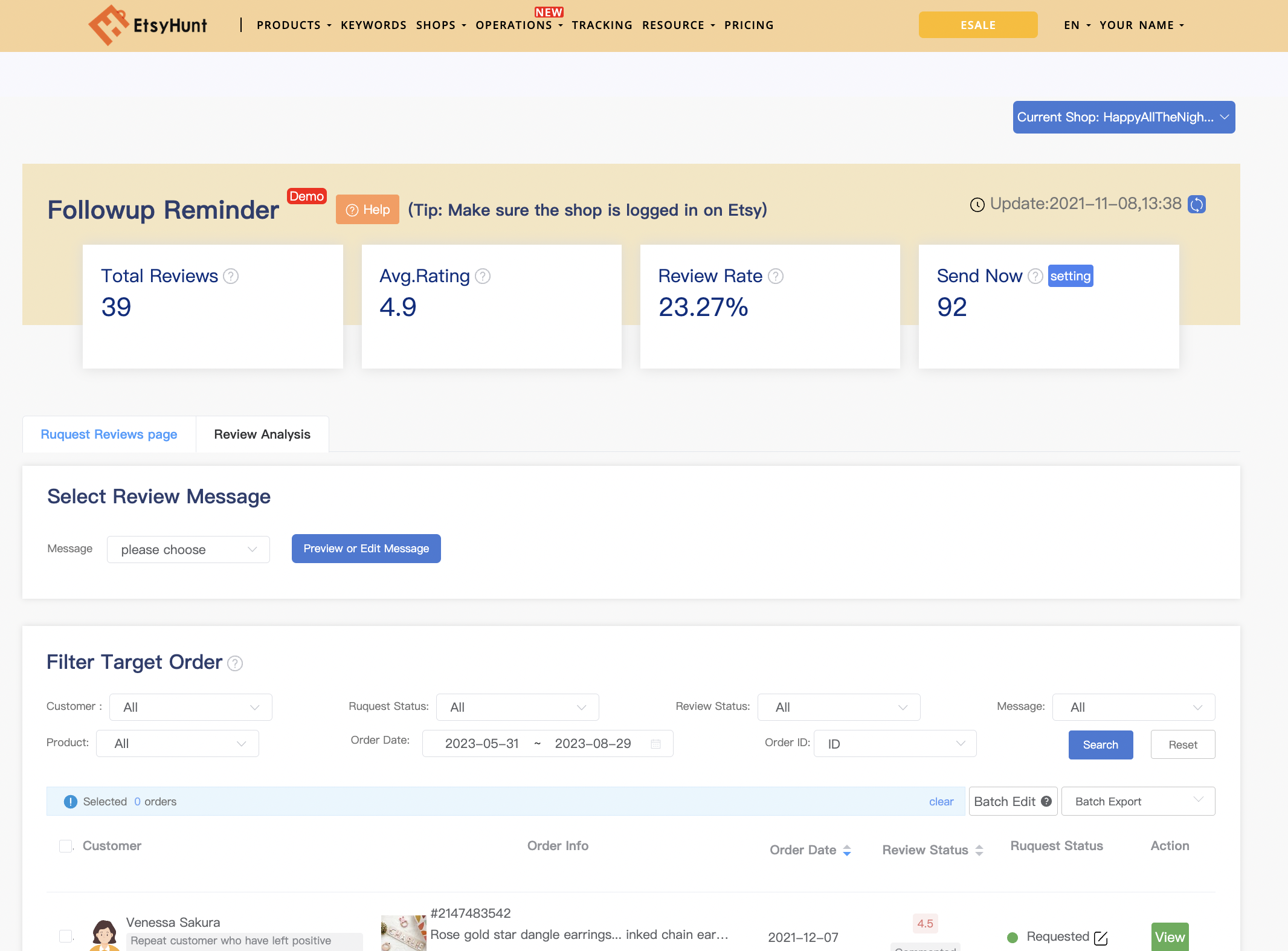1288x951 pixels.
Task: Click Send Now help question icon
Action: pos(1035,276)
